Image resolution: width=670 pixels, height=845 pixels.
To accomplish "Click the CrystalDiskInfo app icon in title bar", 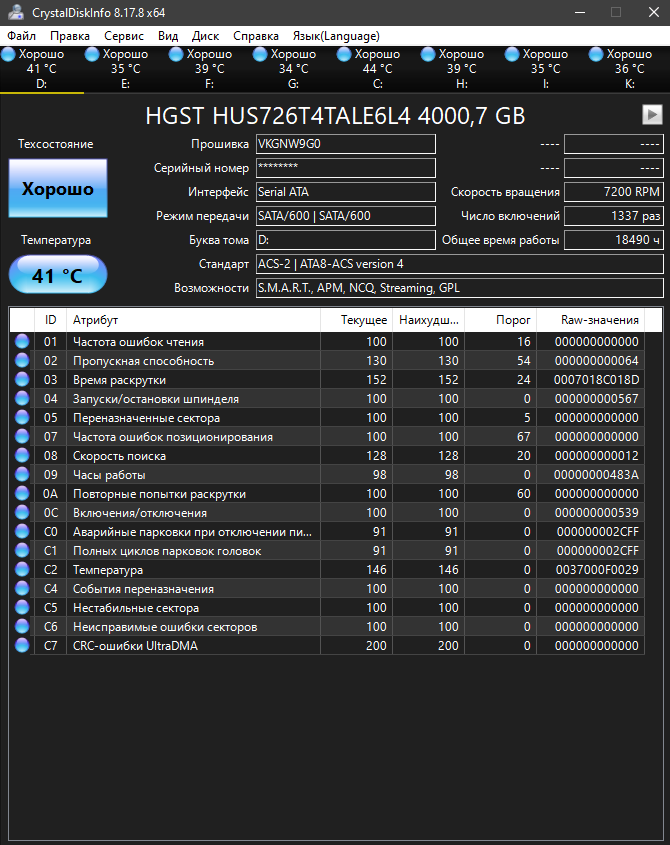I will [x=16, y=12].
